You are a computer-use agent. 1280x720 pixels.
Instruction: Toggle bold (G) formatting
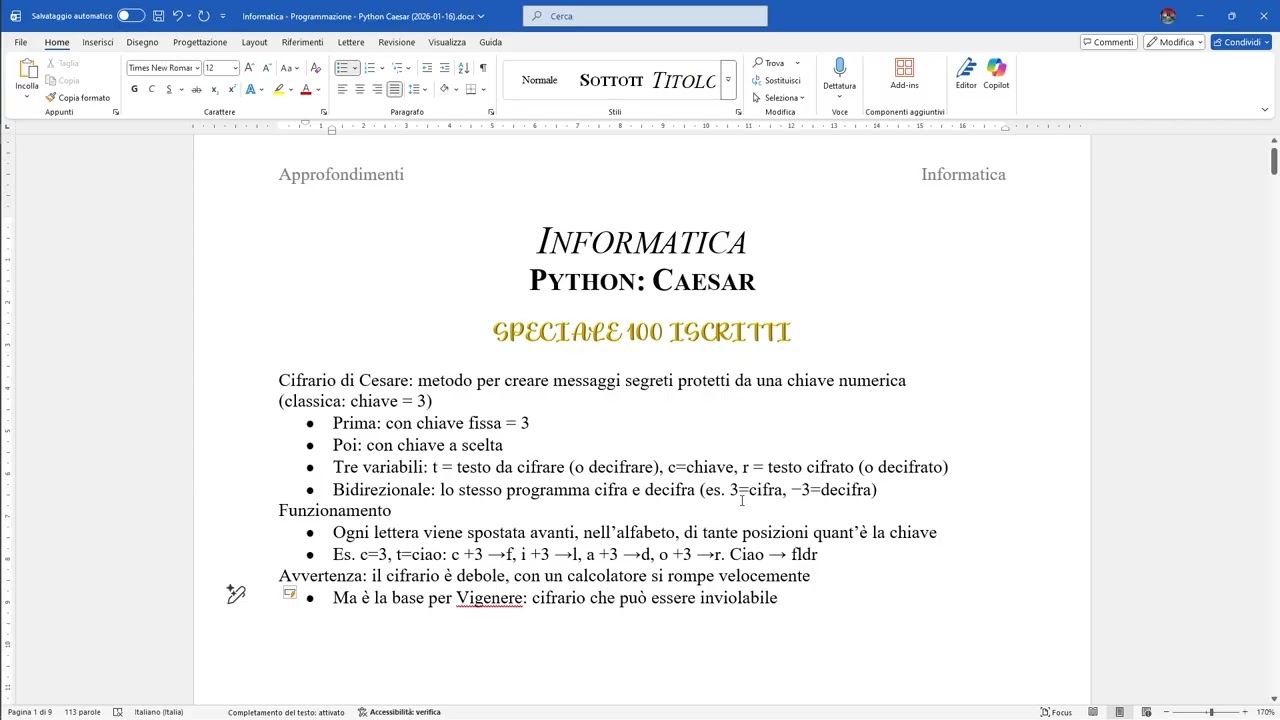[x=134, y=89]
